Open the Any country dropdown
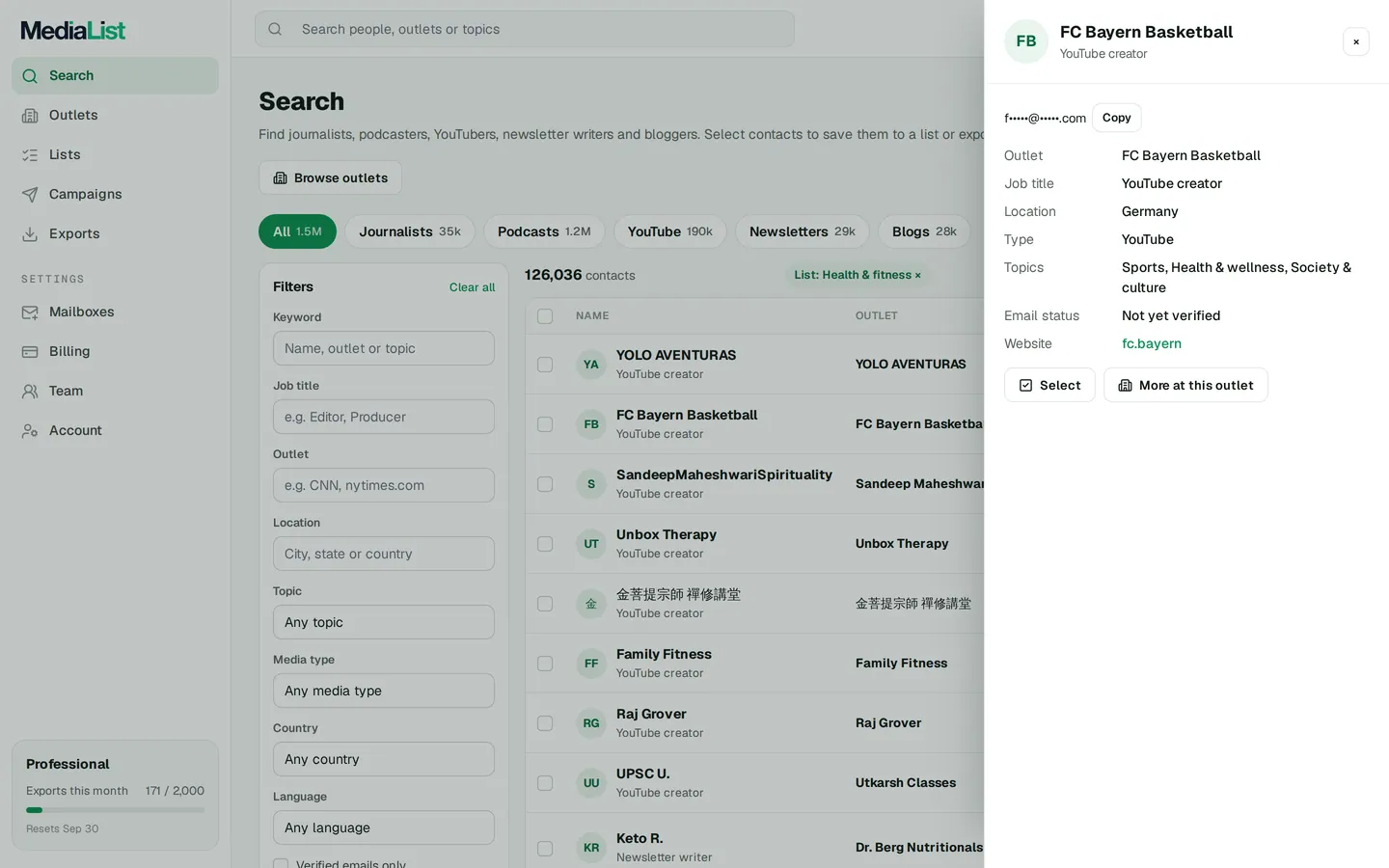Viewport: 1389px width, 868px height. tap(384, 759)
